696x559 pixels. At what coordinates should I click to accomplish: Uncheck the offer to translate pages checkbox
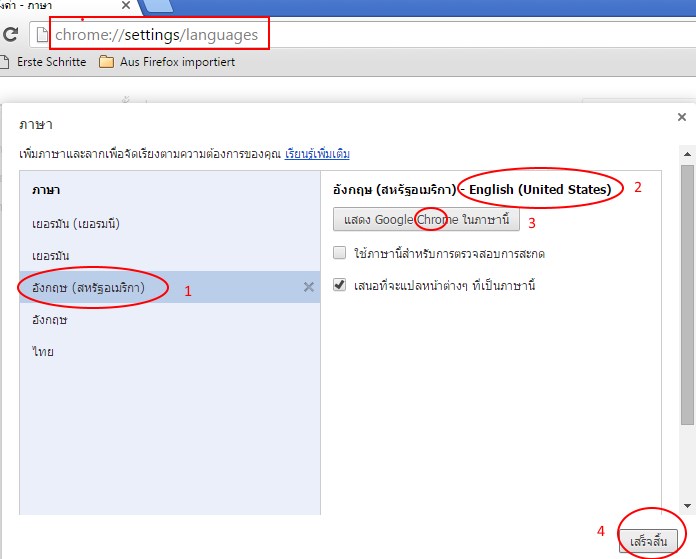(340, 285)
